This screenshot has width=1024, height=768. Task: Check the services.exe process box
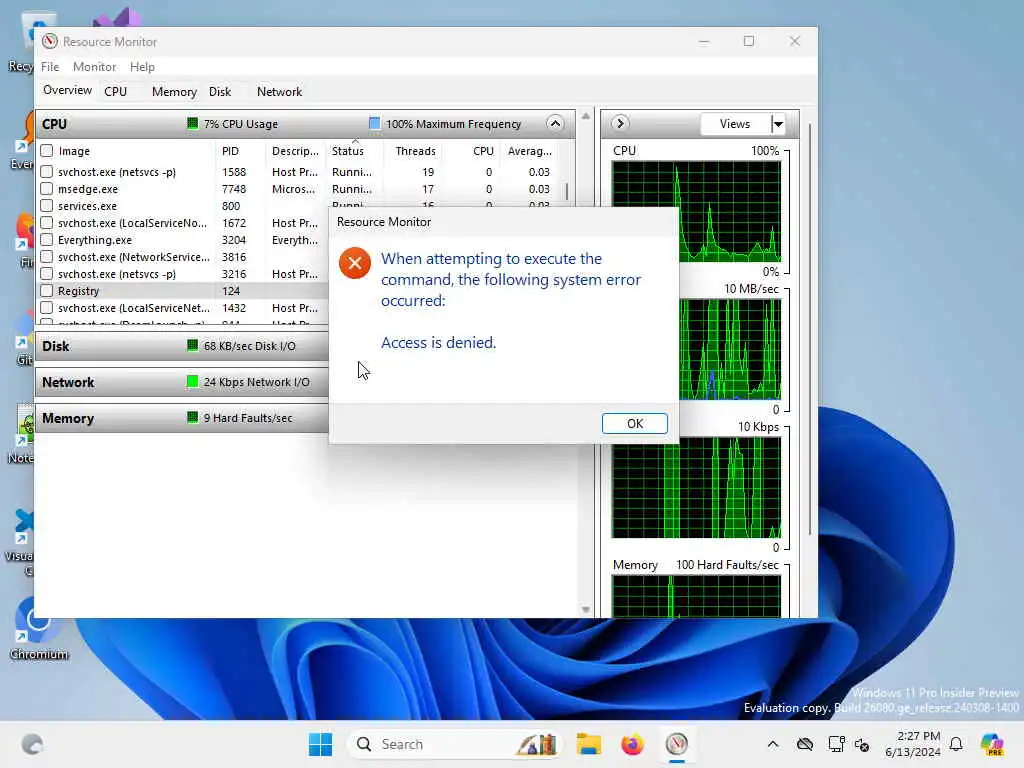pos(46,206)
